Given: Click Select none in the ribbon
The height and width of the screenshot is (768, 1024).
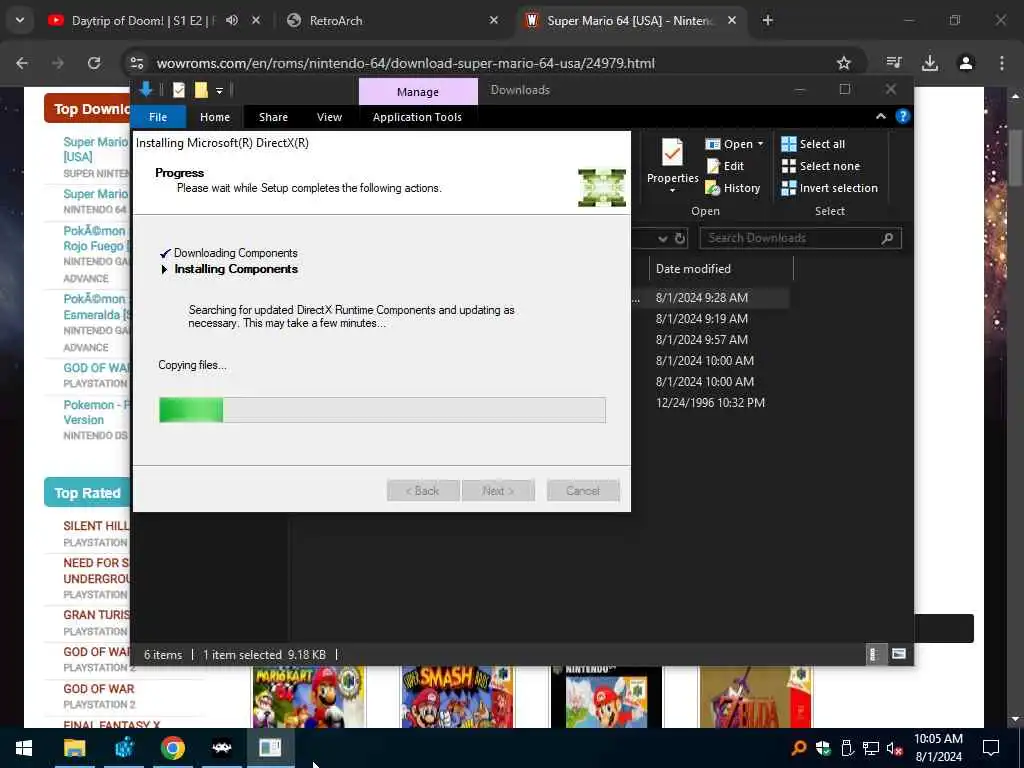Looking at the screenshot, I should click(821, 166).
